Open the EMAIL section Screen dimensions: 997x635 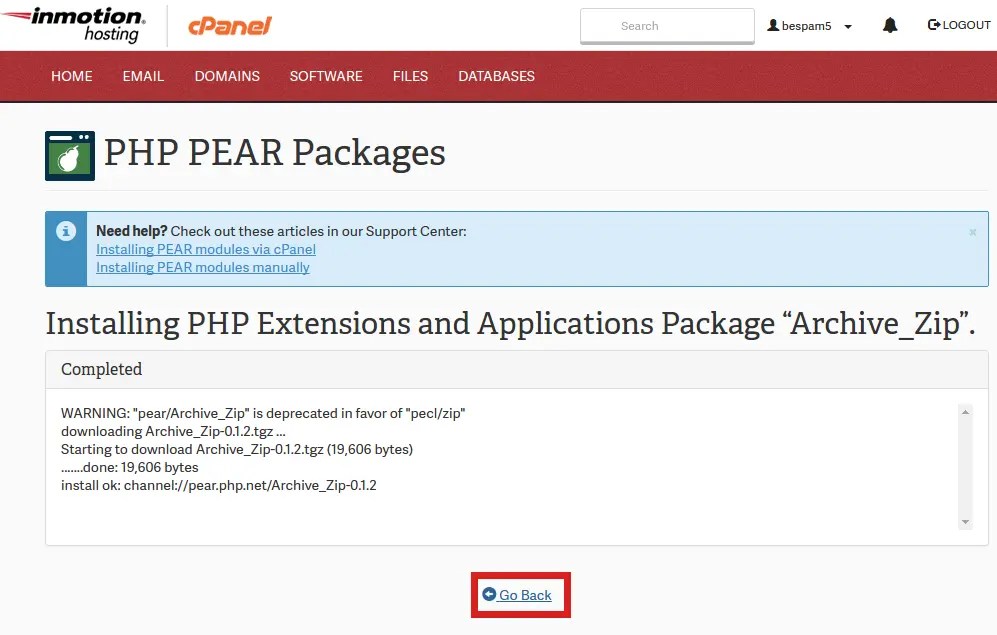(143, 76)
